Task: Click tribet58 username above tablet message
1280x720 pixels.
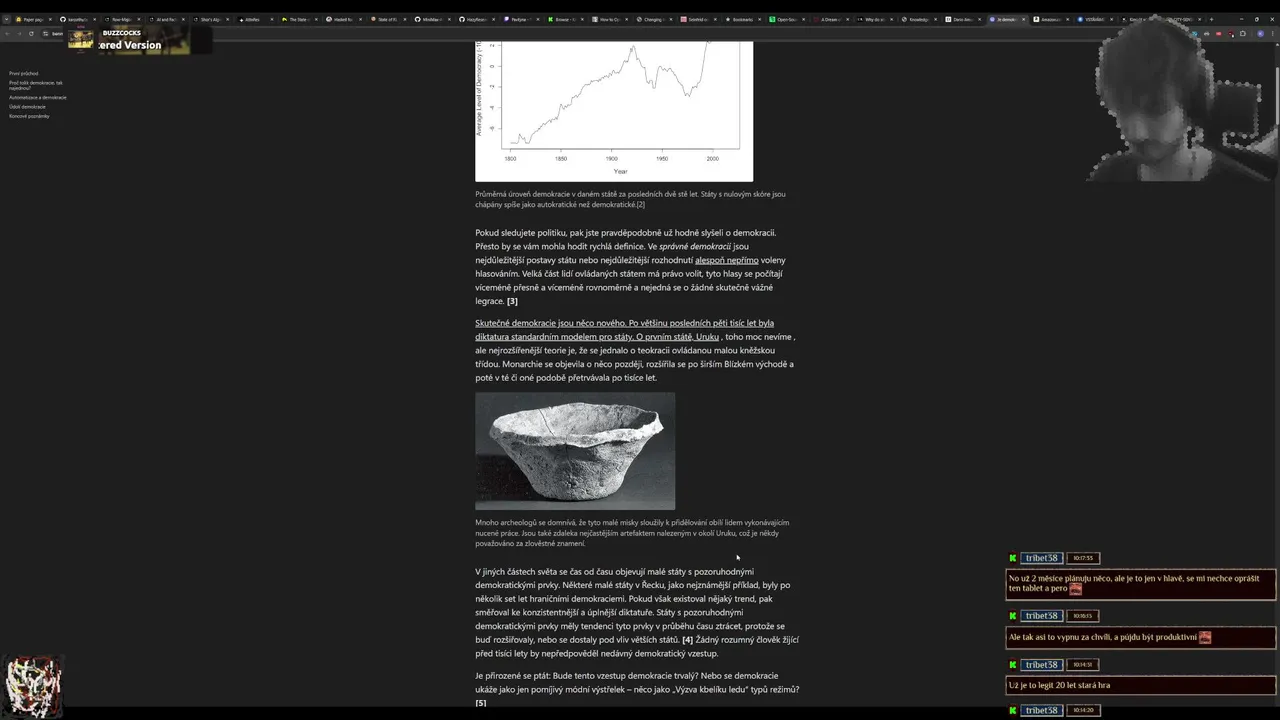Action: pos(1041,558)
